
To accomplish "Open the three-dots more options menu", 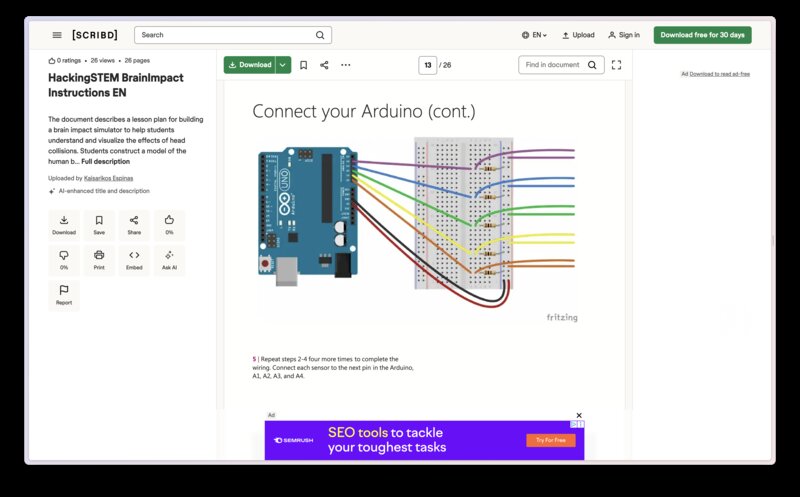I will pyautogui.click(x=346, y=65).
